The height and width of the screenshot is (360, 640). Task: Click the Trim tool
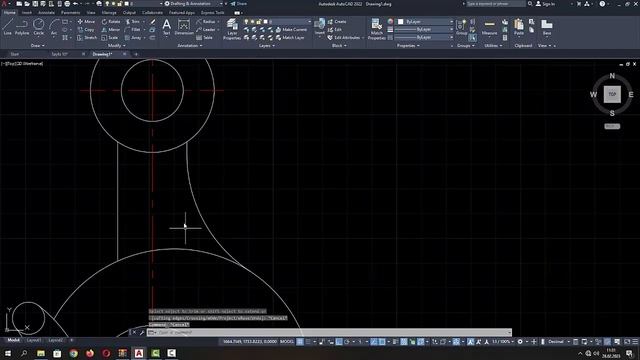[x=133, y=21]
